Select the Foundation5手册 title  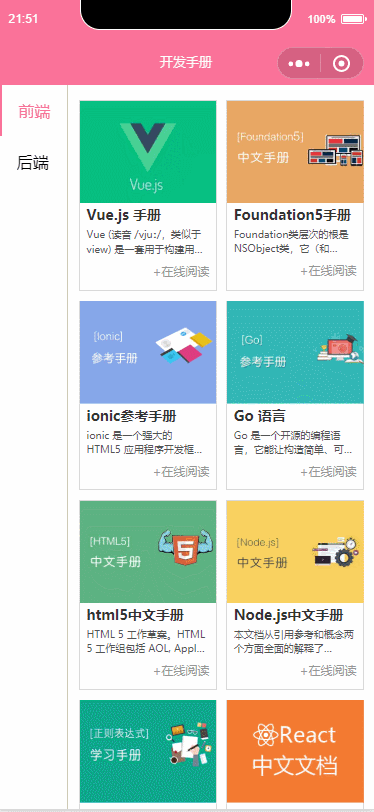[293, 215]
